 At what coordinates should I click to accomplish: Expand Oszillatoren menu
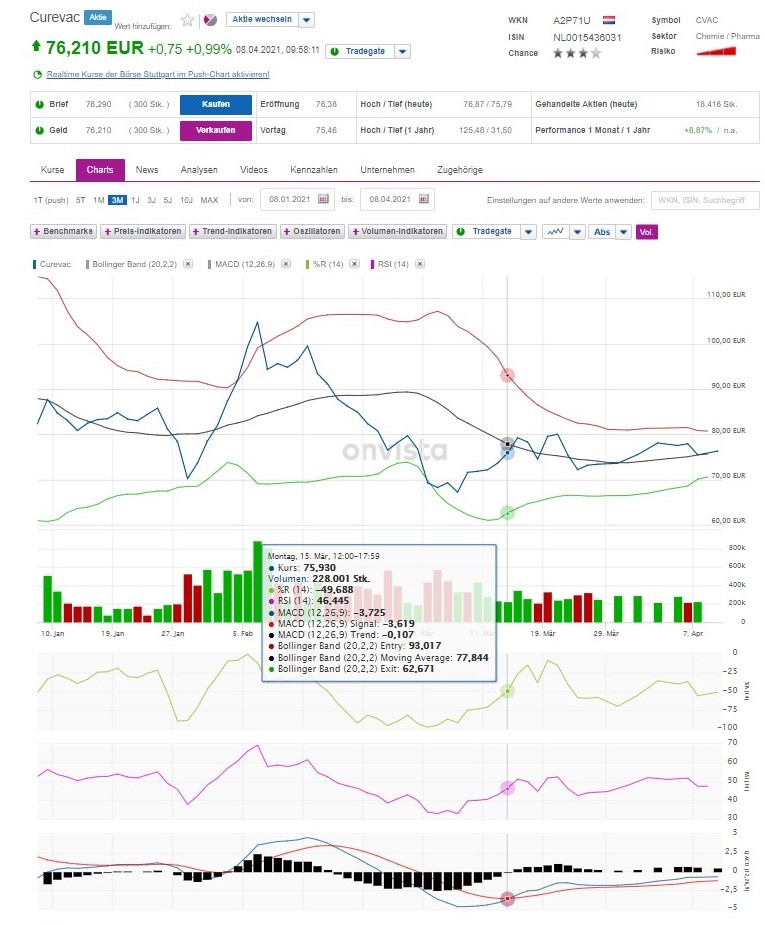pyautogui.click(x=313, y=232)
